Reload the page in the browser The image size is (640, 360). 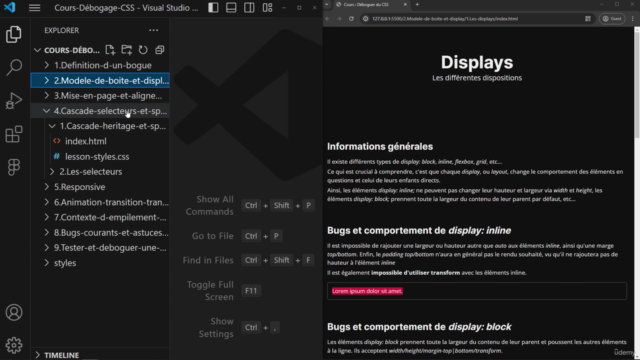click(x=351, y=19)
